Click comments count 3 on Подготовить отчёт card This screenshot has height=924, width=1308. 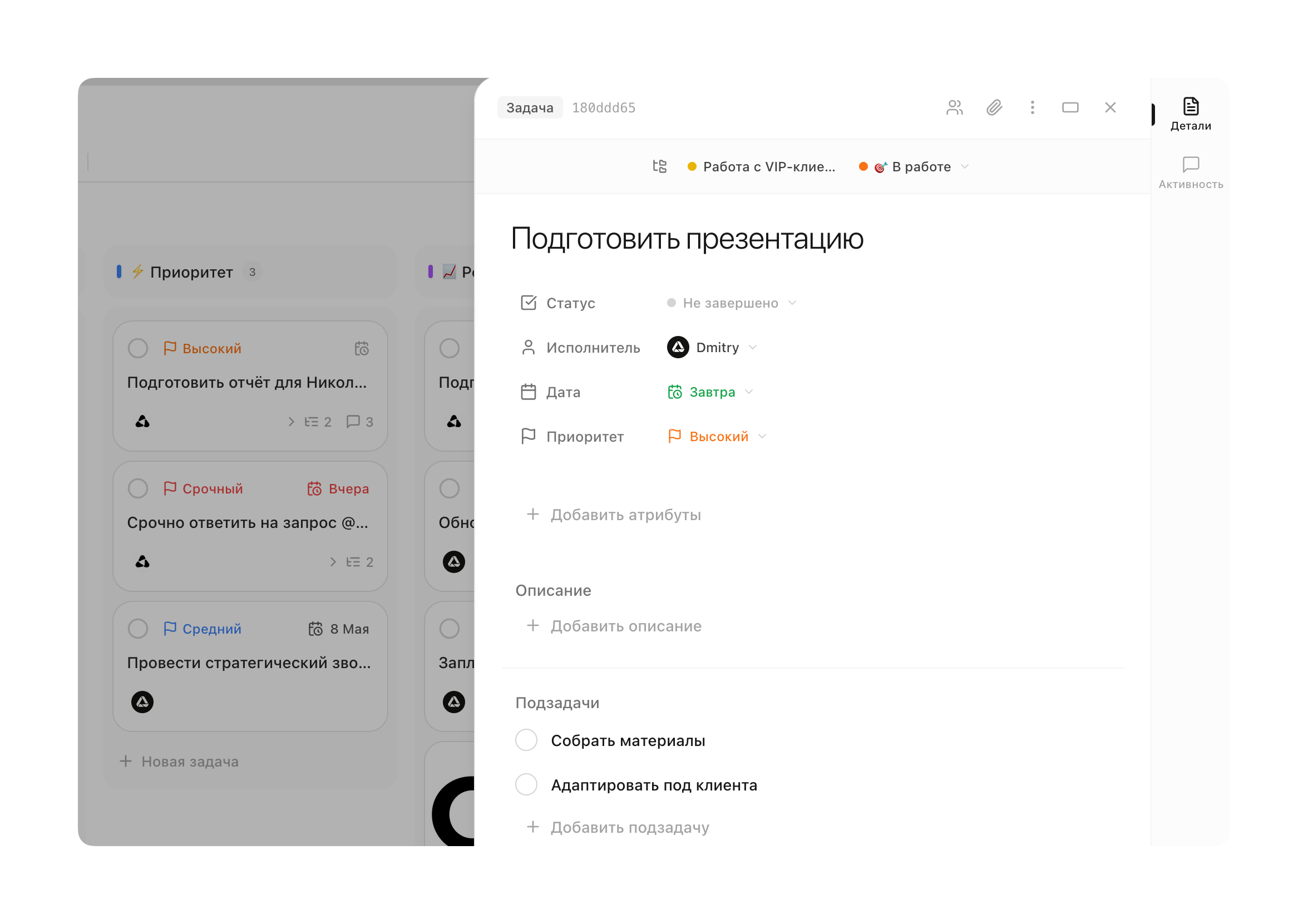pyautogui.click(x=359, y=422)
